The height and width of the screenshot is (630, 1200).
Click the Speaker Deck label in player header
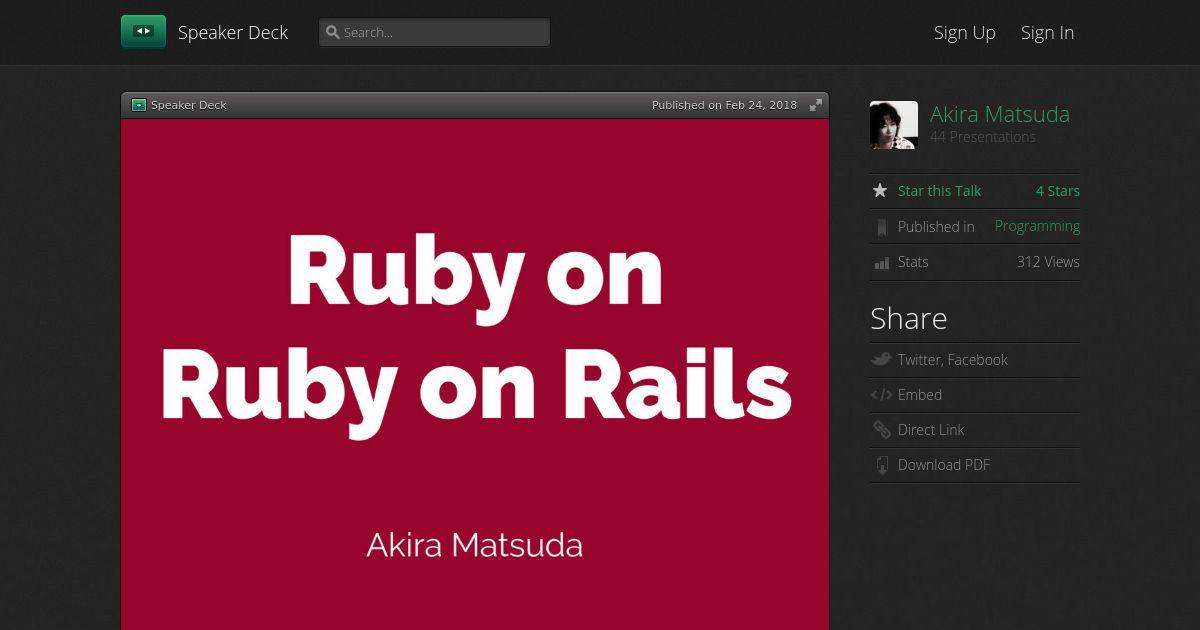[189, 105]
